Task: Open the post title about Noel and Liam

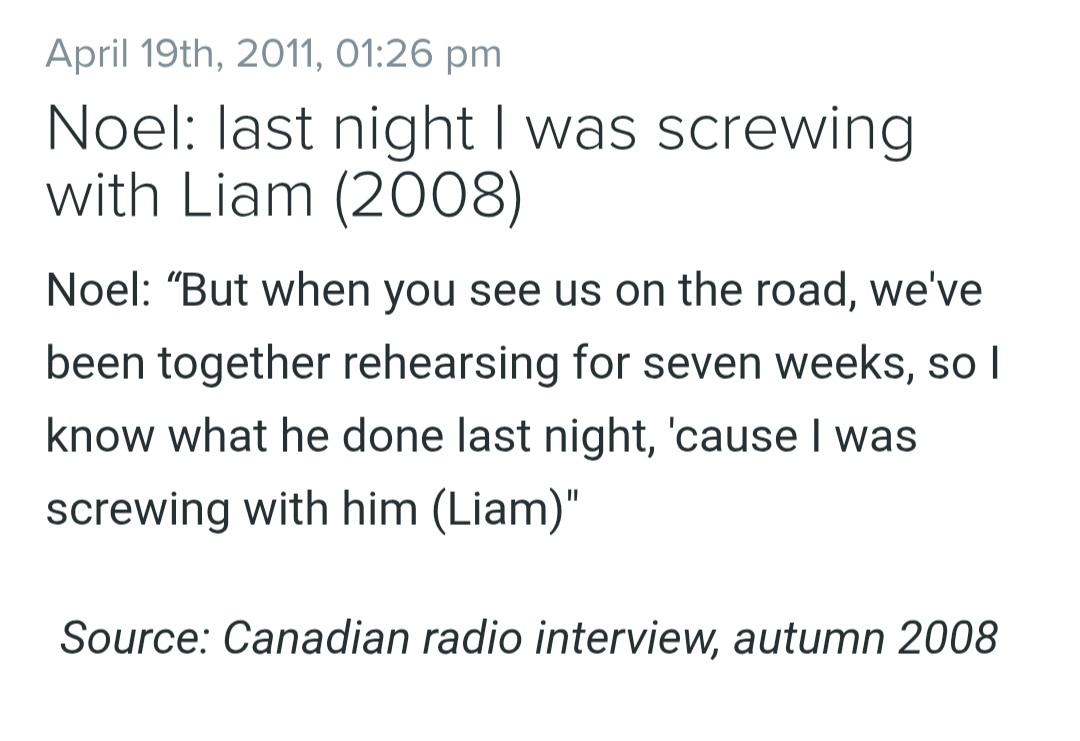Action: tap(480, 163)
